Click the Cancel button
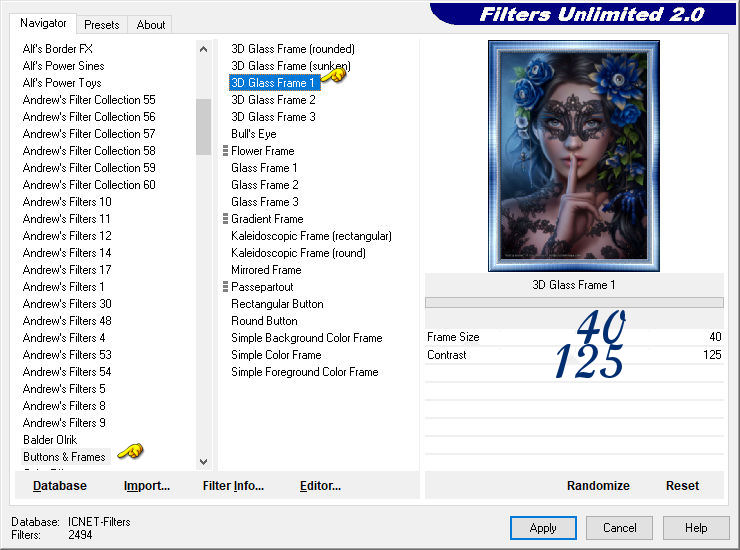The image size is (740, 550). 620,528
